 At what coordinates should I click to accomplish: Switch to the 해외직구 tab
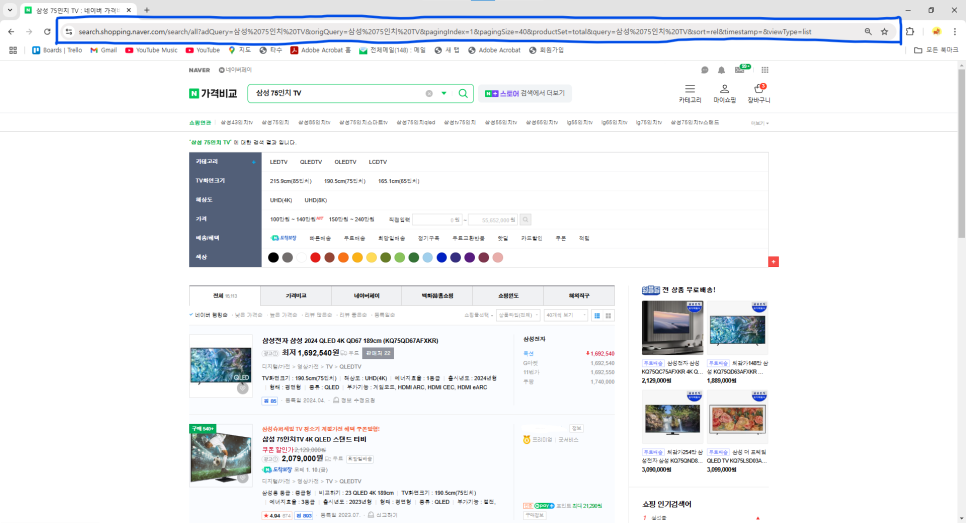coord(578,296)
